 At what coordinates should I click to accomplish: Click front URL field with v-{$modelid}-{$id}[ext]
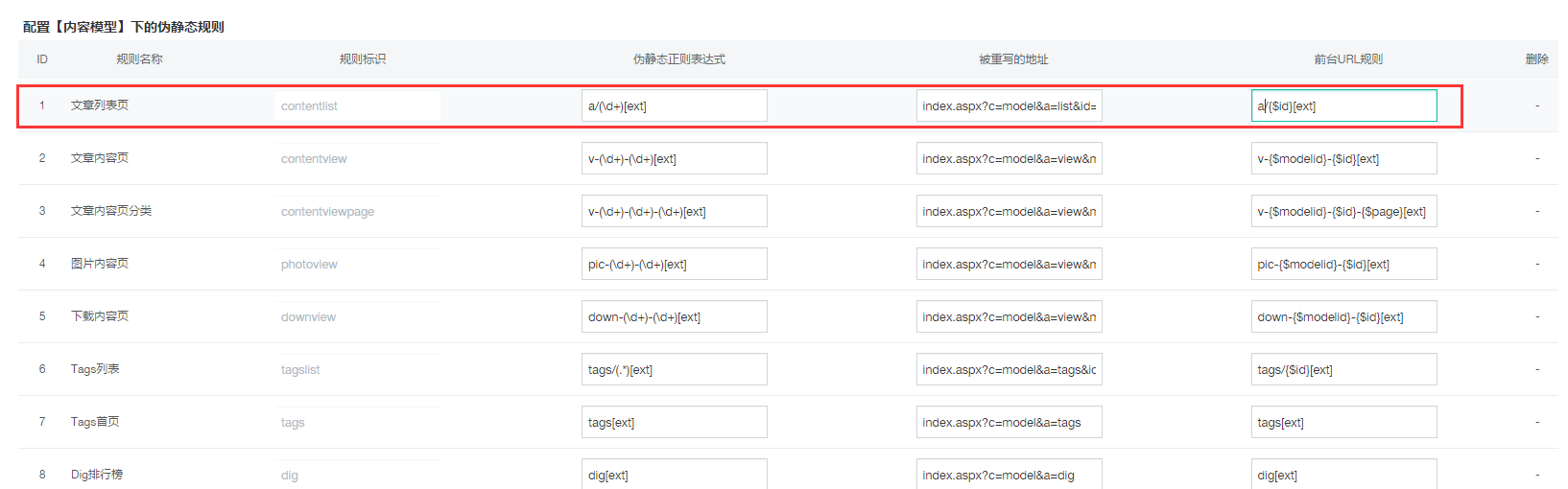pos(1343,159)
